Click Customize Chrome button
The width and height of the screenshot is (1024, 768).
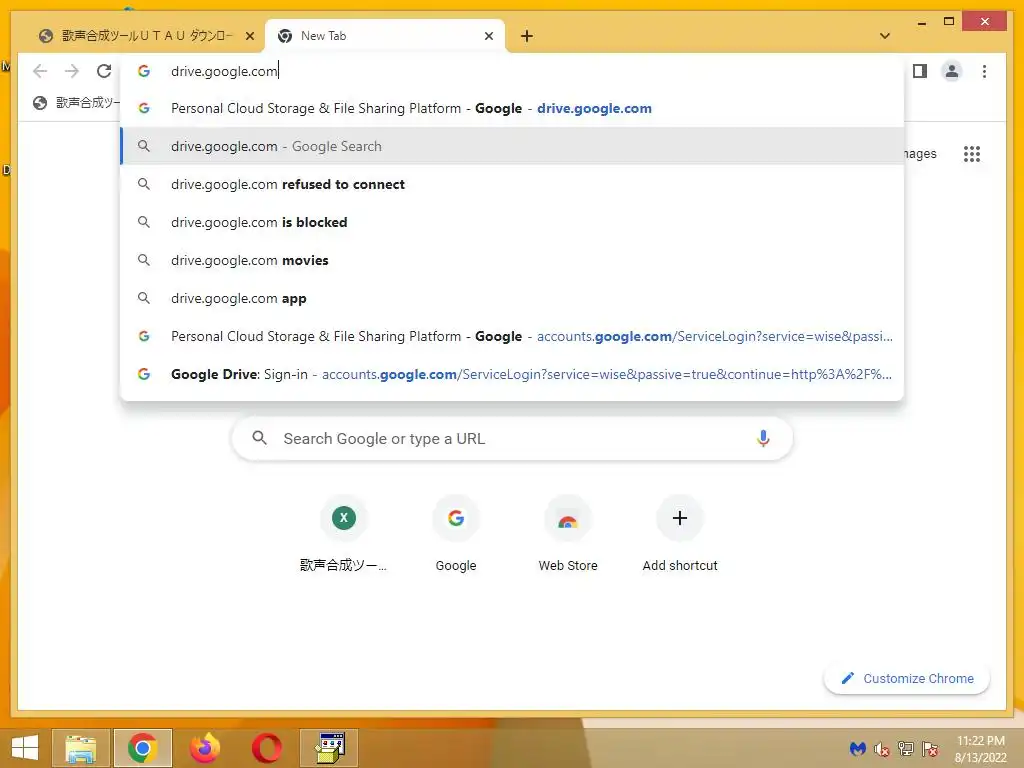[907, 679]
